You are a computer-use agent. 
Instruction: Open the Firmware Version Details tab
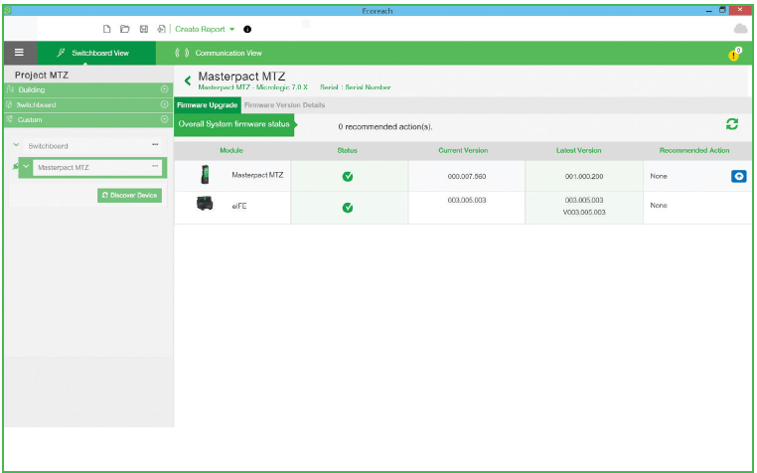(284, 105)
